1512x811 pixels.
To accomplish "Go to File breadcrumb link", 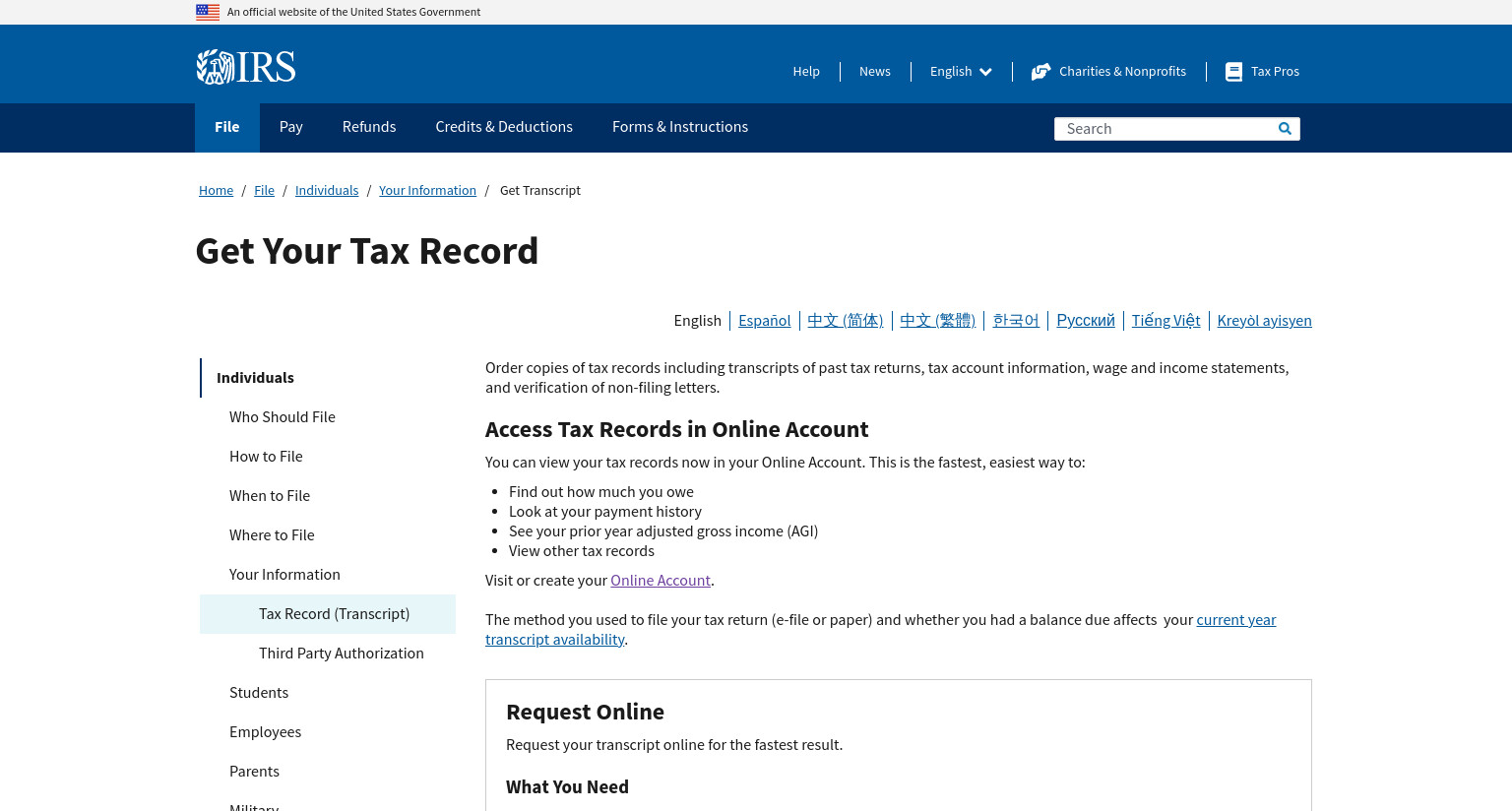I will pyautogui.click(x=264, y=191).
